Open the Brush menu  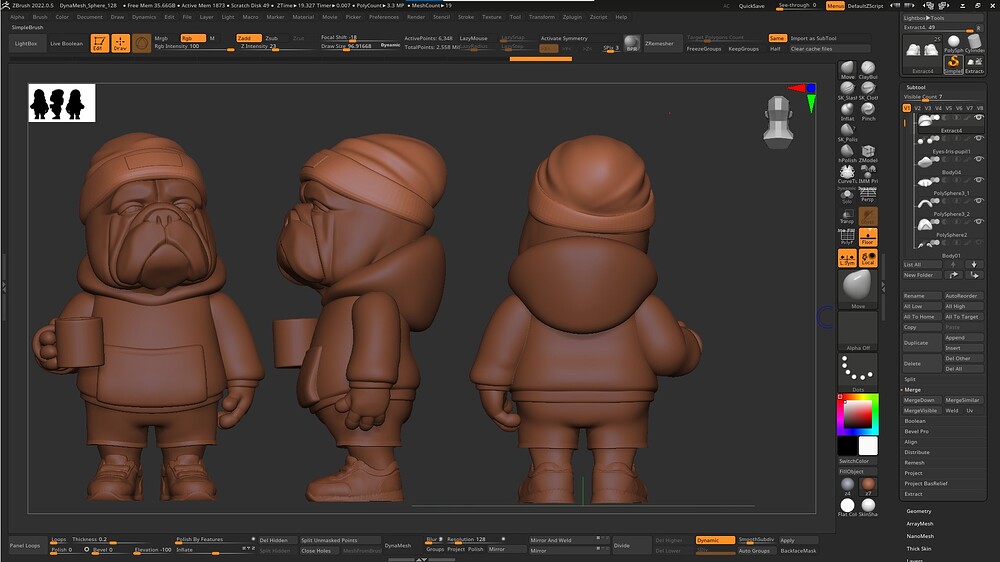pyautogui.click(x=40, y=17)
